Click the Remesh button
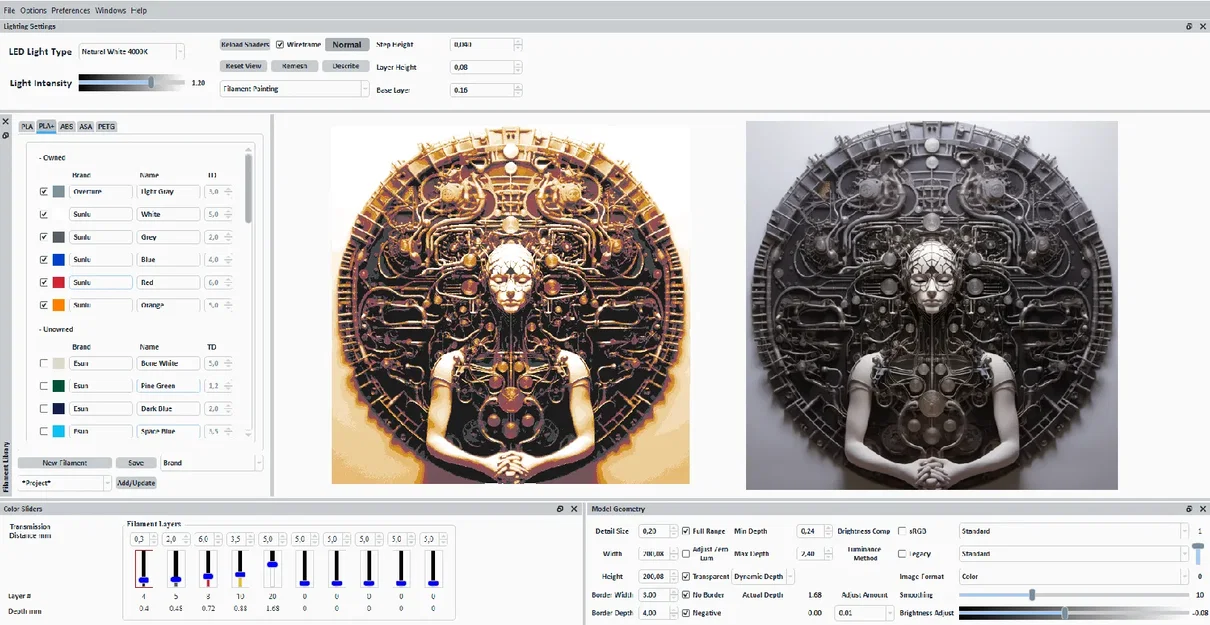Screen dimensions: 1210x625 click(x=295, y=66)
